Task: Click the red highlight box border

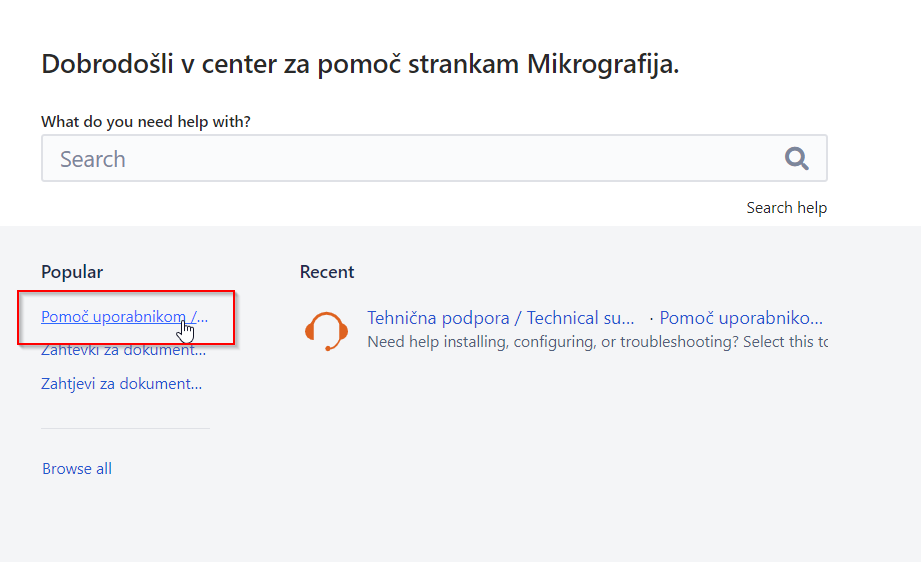Action: point(126,292)
